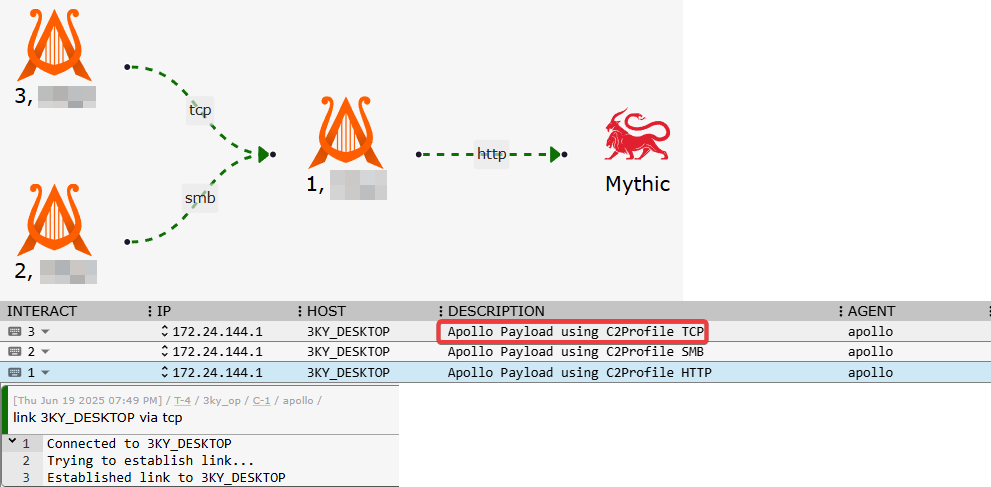This screenshot has width=991, height=487.
Task: Open the keyboard interact icon for callback 1
Action: coord(15,373)
